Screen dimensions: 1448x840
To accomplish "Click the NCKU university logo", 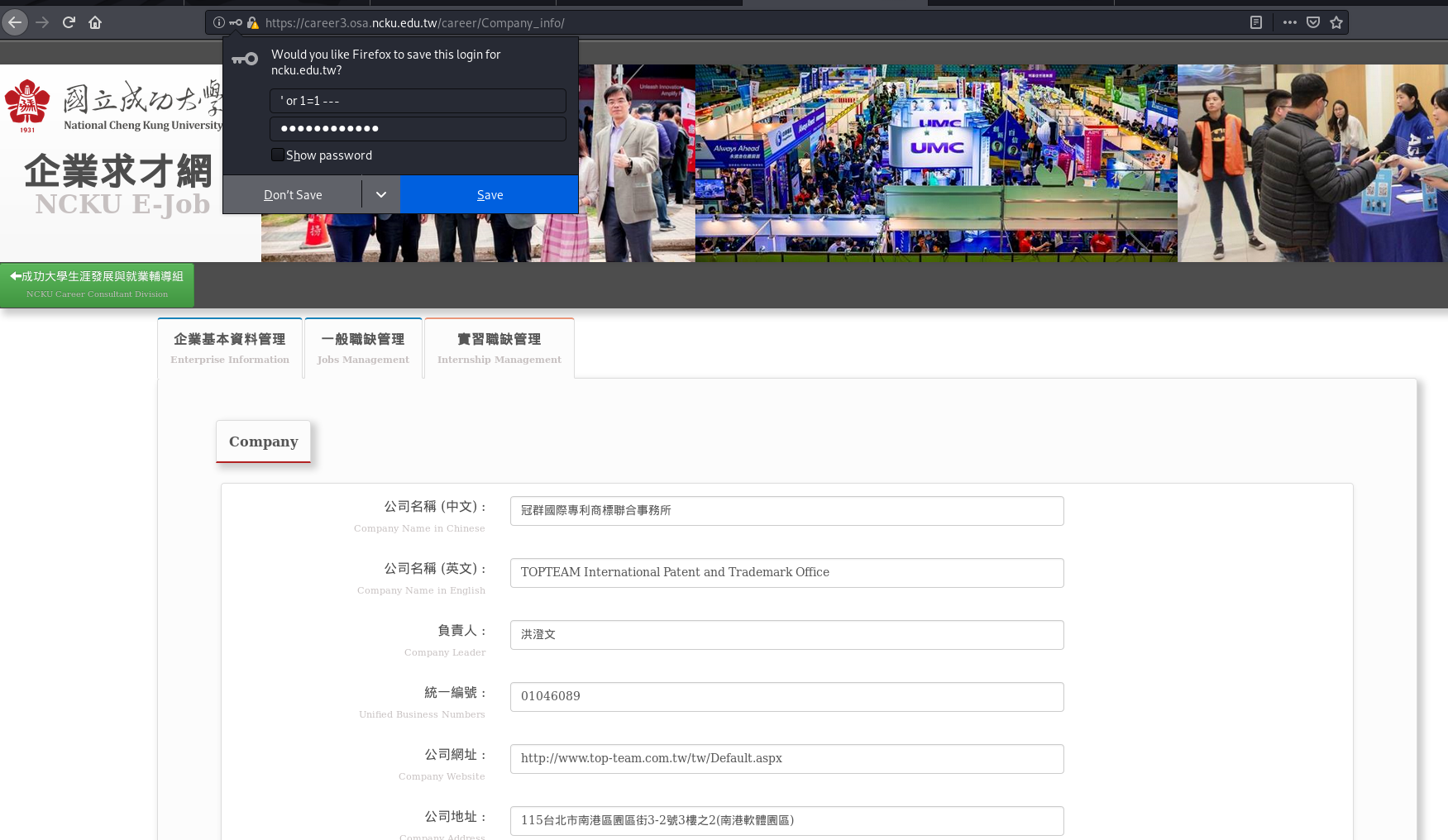I will [x=112, y=106].
